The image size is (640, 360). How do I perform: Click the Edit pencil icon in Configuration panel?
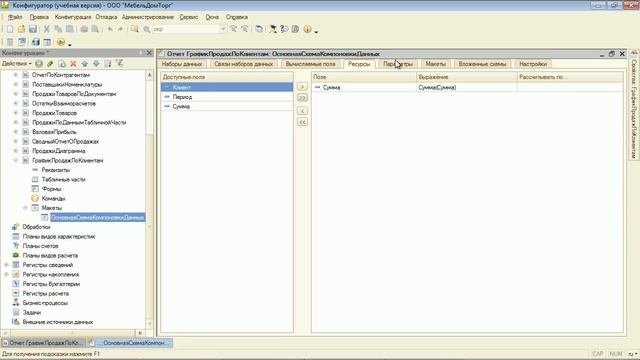point(50,64)
